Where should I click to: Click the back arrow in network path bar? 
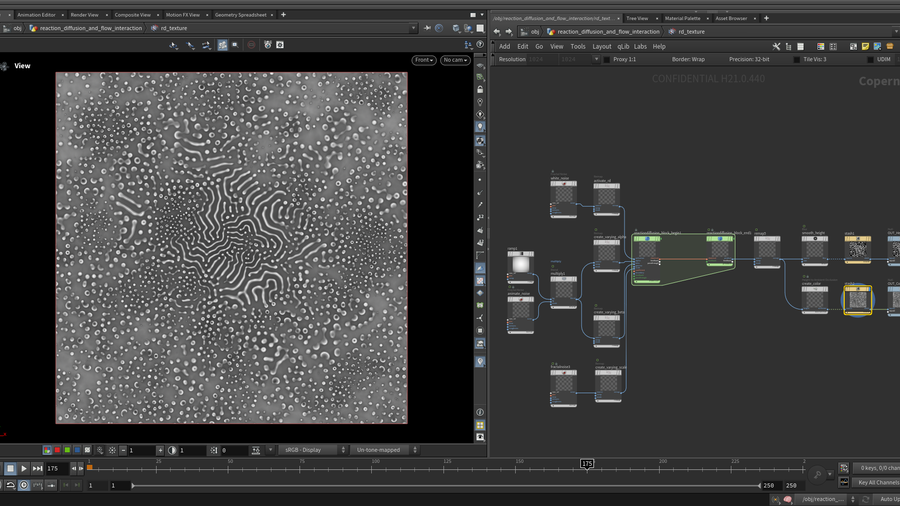click(497, 31)
